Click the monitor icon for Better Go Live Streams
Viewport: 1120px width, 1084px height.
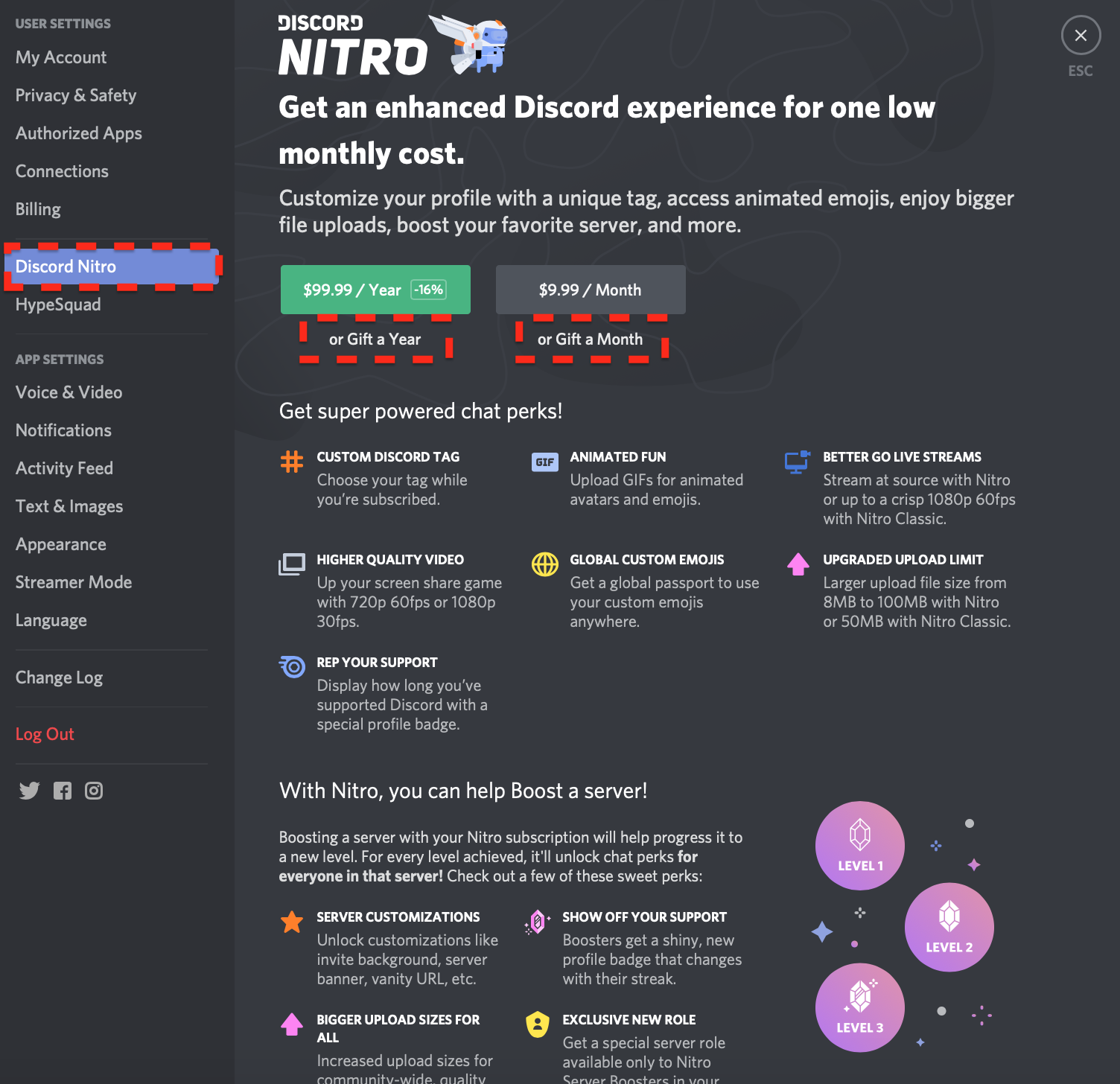coord(797,462)
